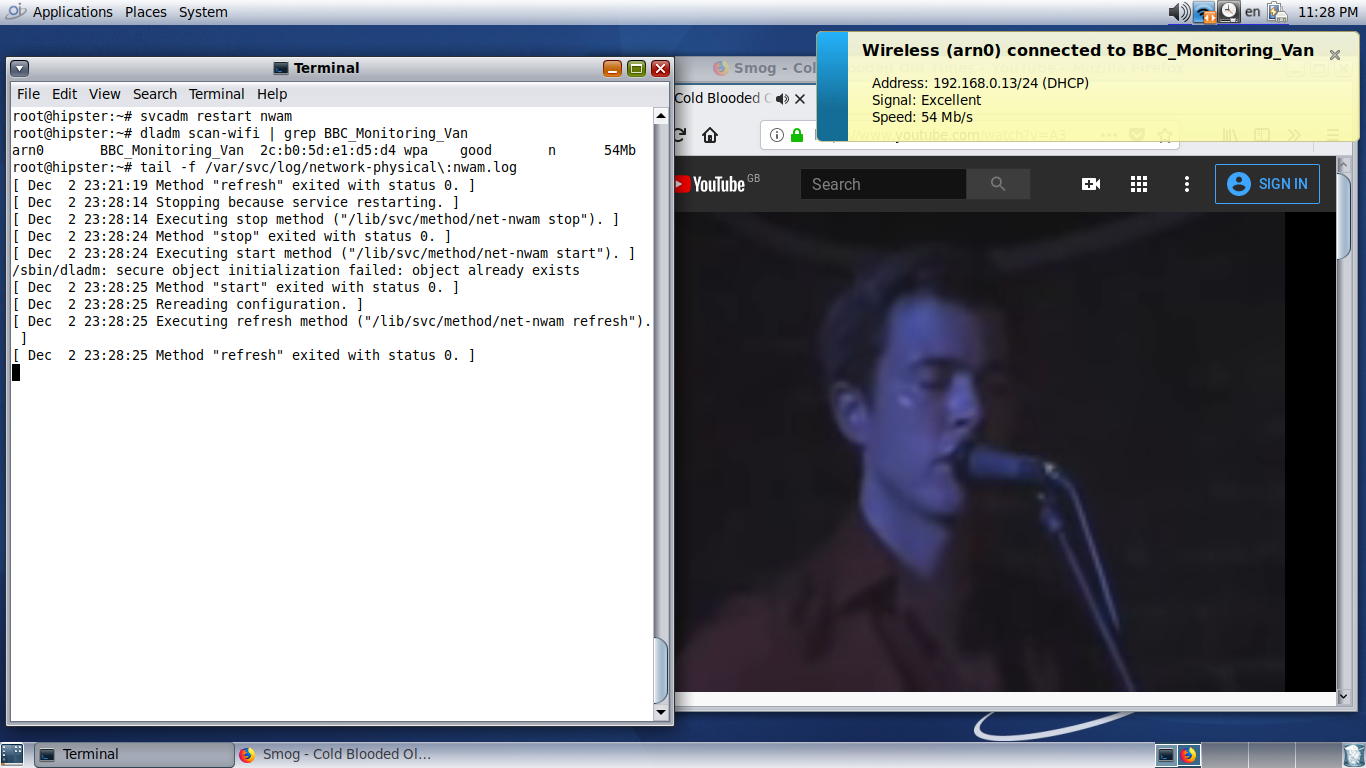Open the YouTube three-dot settings menu

[x=1187, y=184]
